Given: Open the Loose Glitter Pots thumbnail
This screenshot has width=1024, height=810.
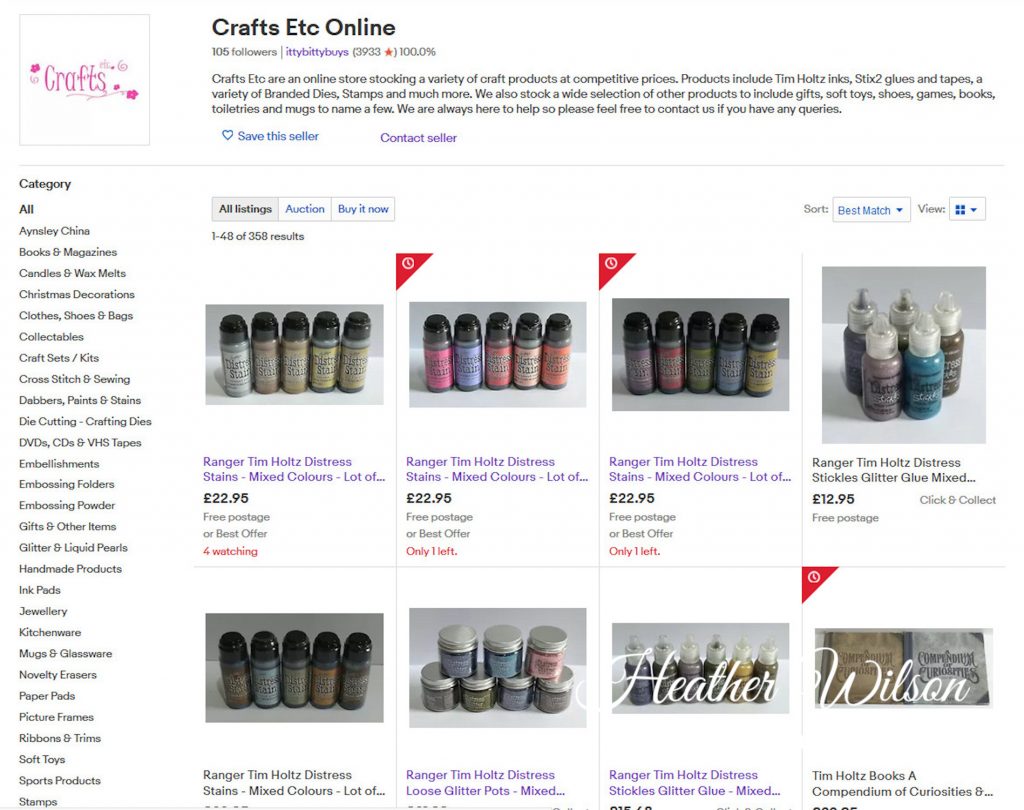Looking at the screenshot, I should point(498,668).
